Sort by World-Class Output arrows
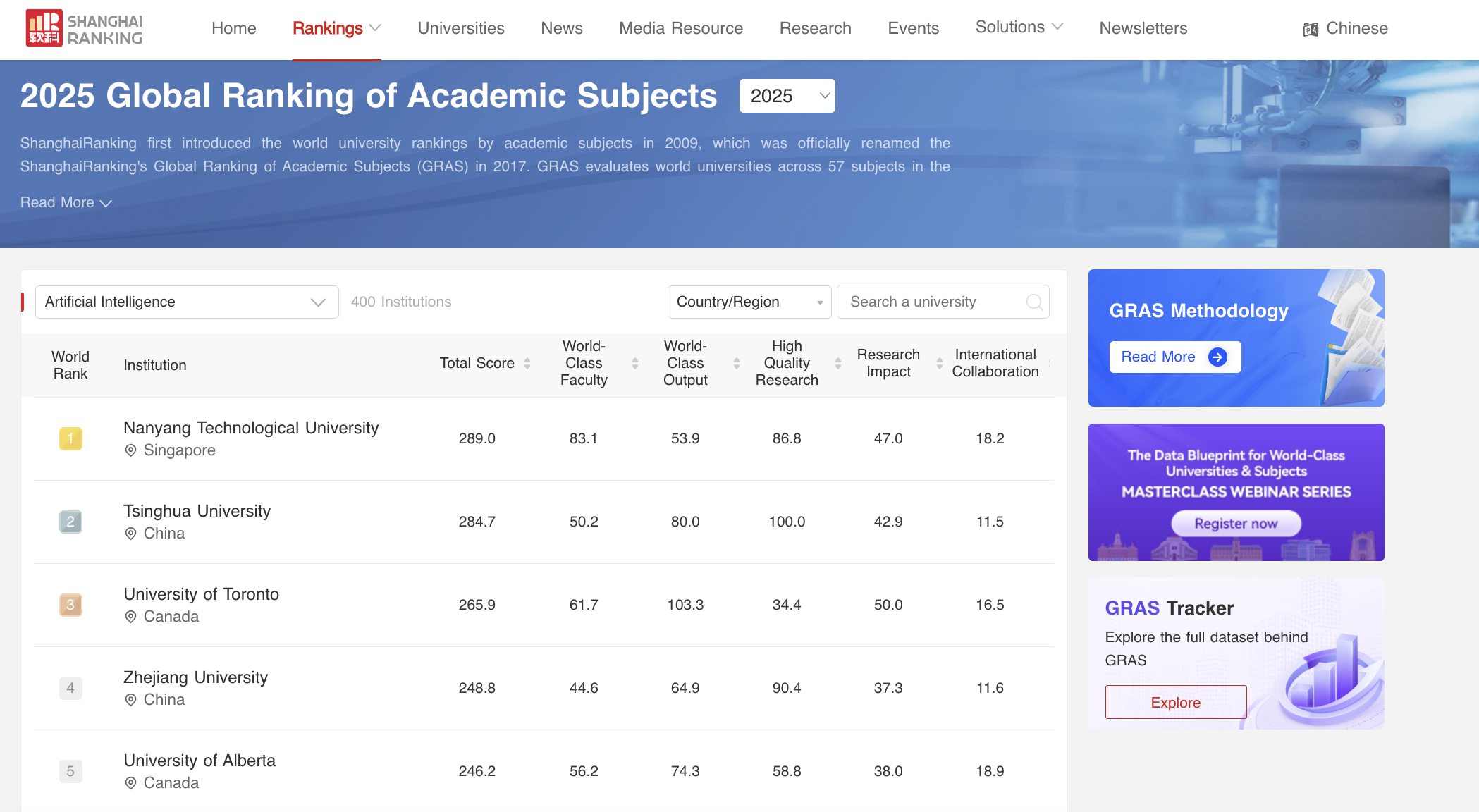Screen dimensions: 1479x812 (x=737, y=364)
